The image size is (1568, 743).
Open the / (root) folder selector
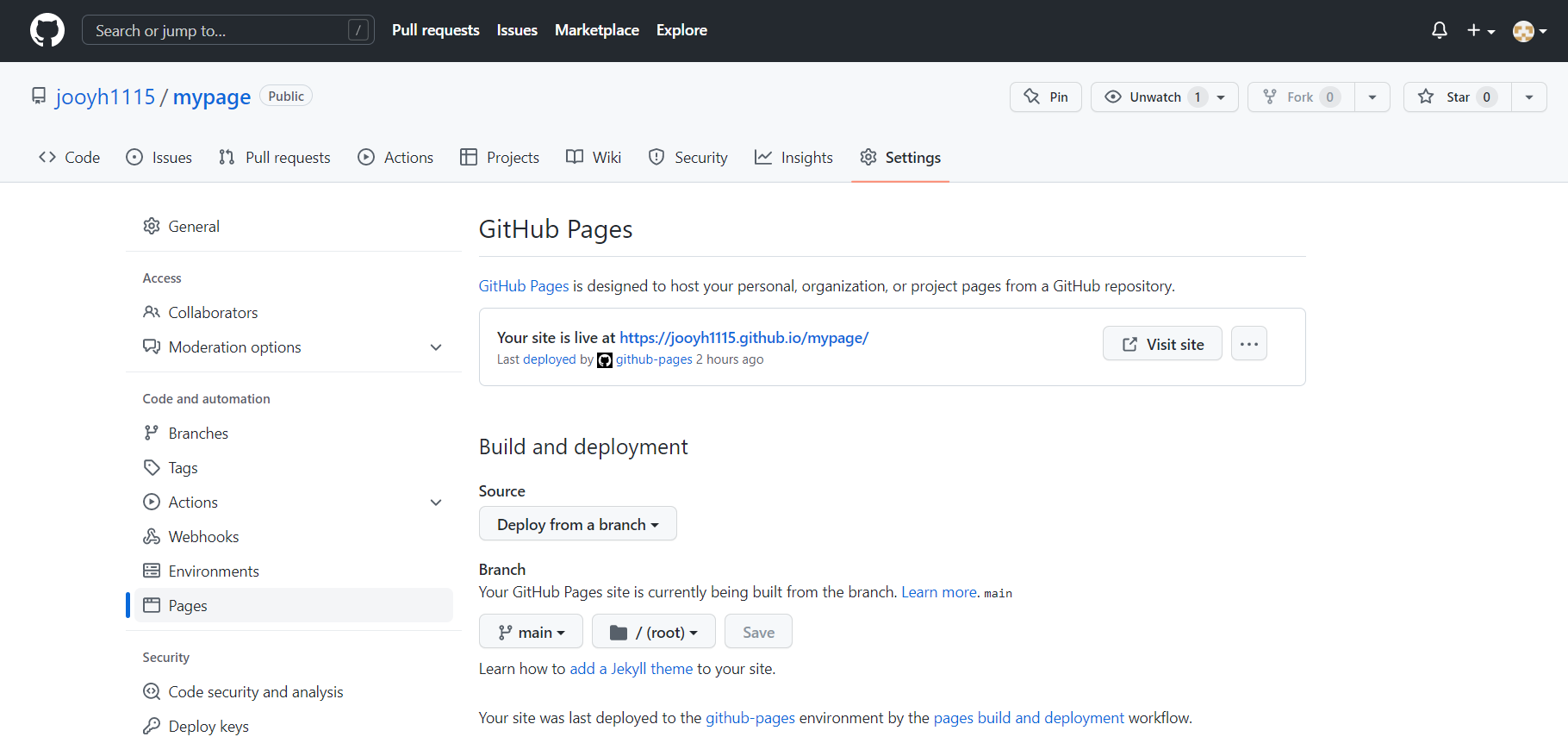coord(653,632)
